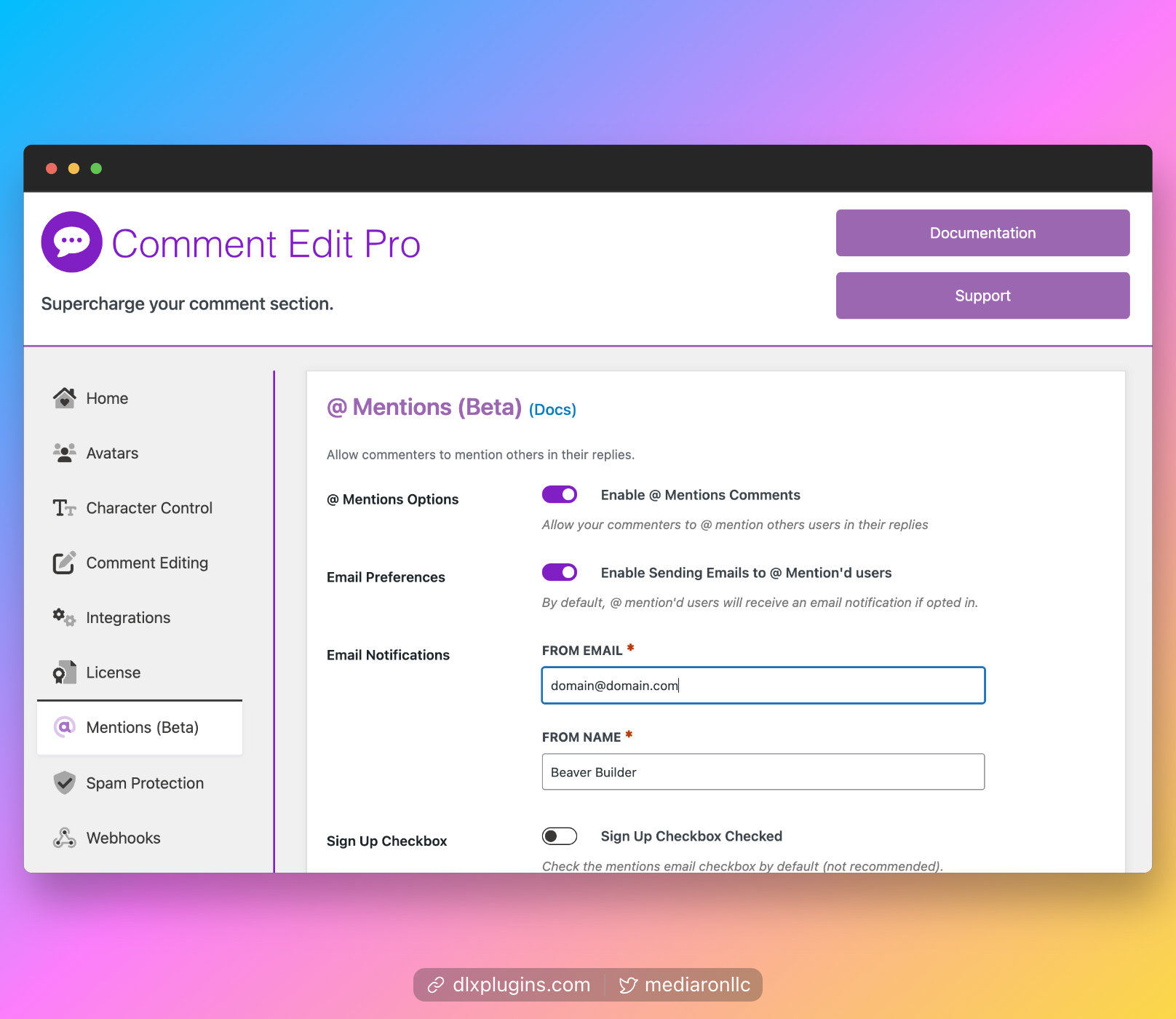This screenshot has height=1019, width=1176.
Task: Open Integrations via its gears icon
Action: (64, 618)
